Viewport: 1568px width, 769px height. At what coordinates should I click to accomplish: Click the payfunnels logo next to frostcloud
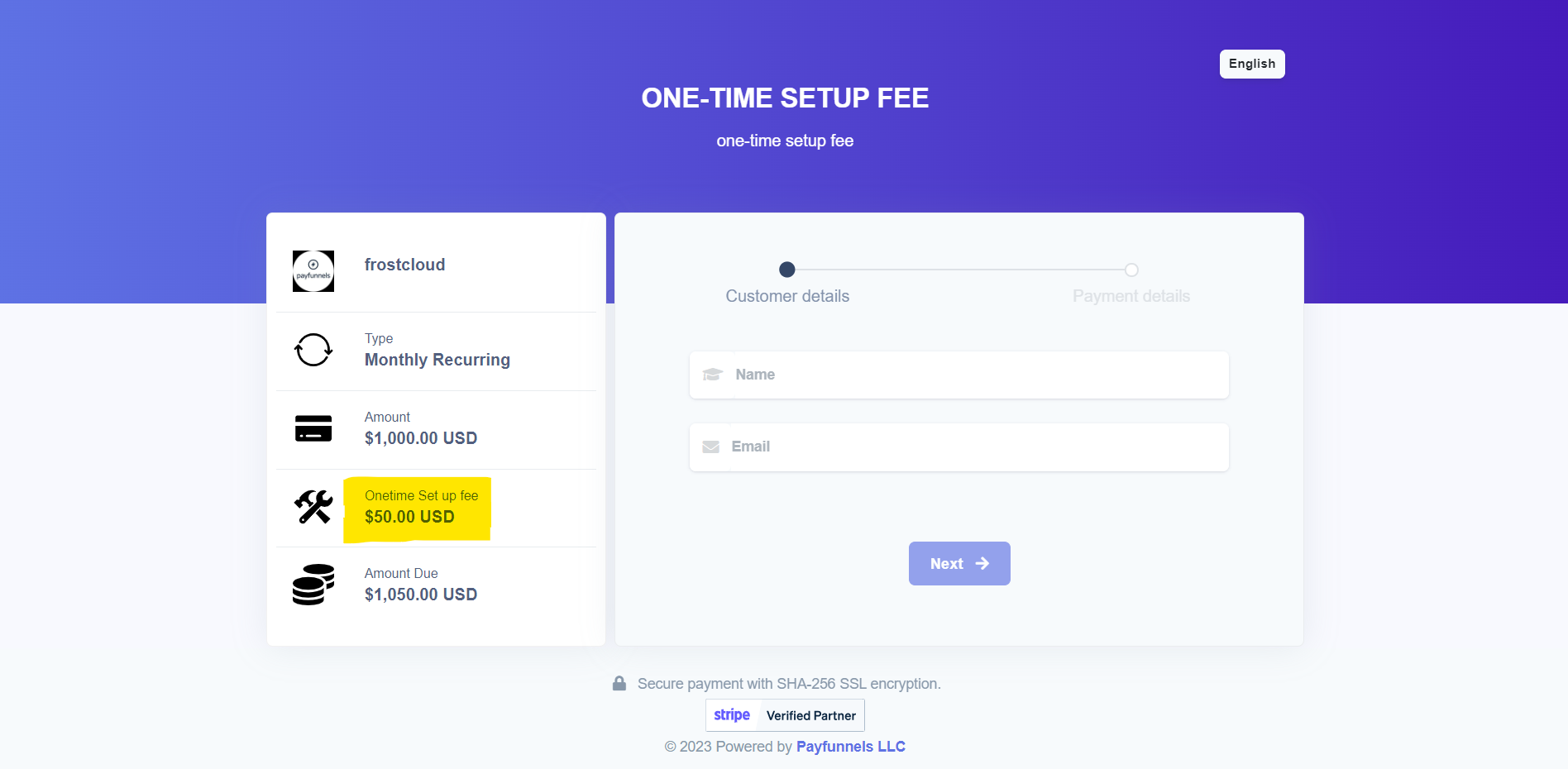click(x=313, y=270)
